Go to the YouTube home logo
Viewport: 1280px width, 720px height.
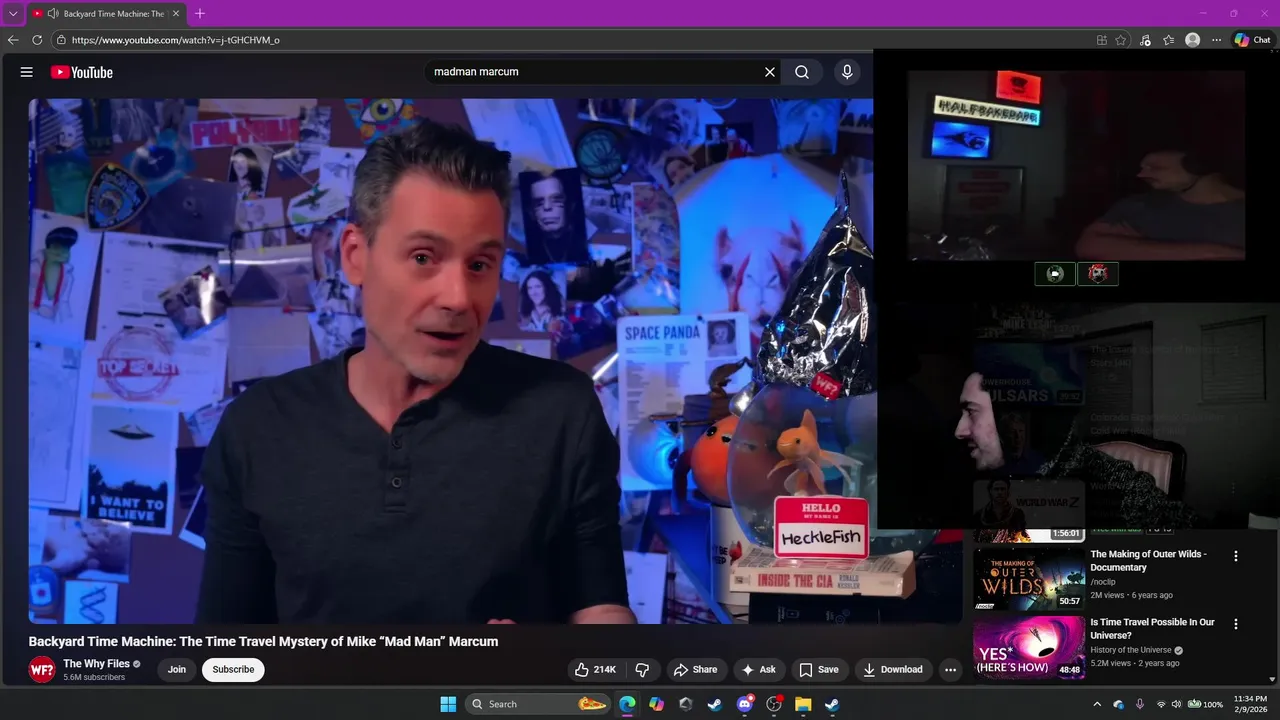point(82,72)
